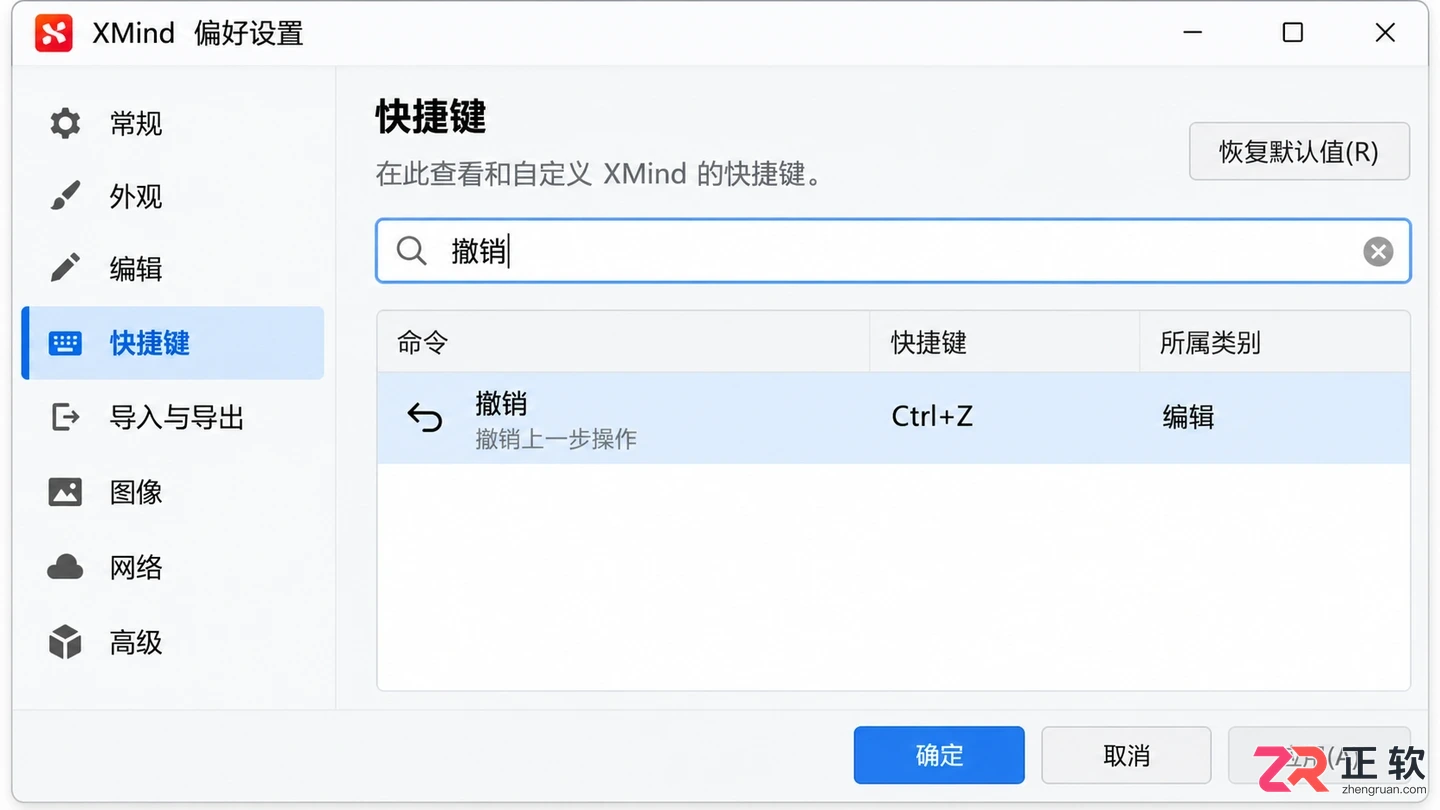Image resolution: width=1440 pixels, height=810 pixels.
Task: Select the 编辑 section in the sidebar
Action: [172, 269]
